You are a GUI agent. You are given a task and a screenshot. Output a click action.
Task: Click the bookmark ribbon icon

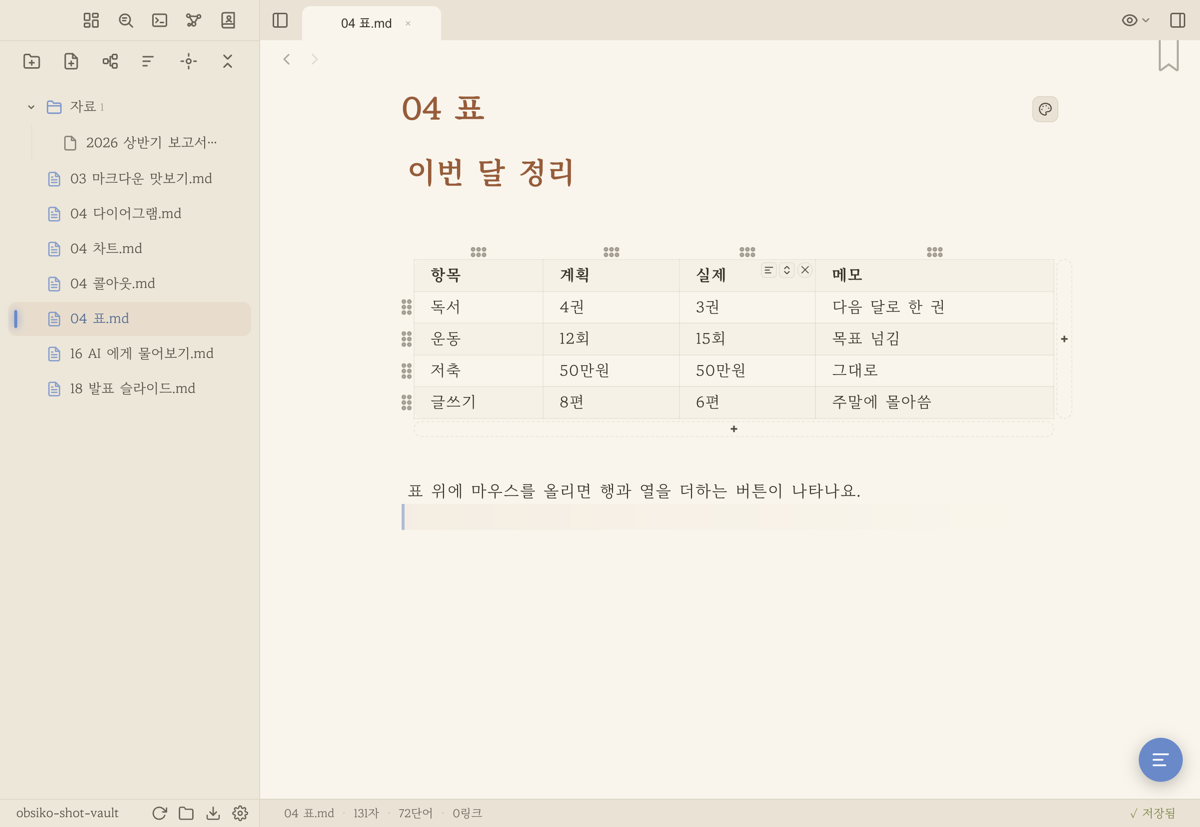[x=1168, y=56]
